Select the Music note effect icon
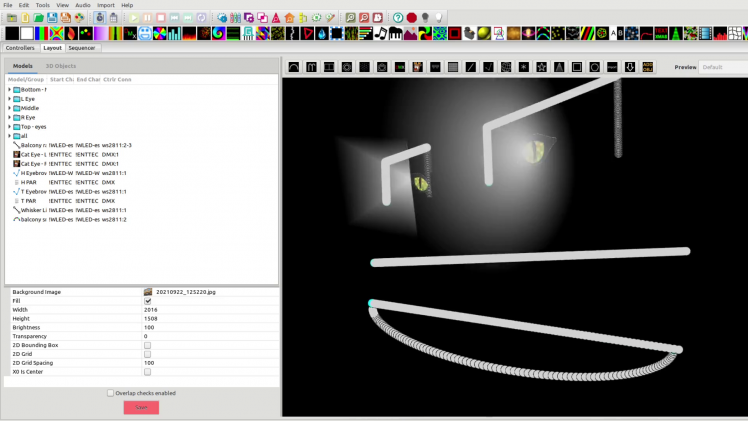748x421 pixels. (x=381, y=33)
